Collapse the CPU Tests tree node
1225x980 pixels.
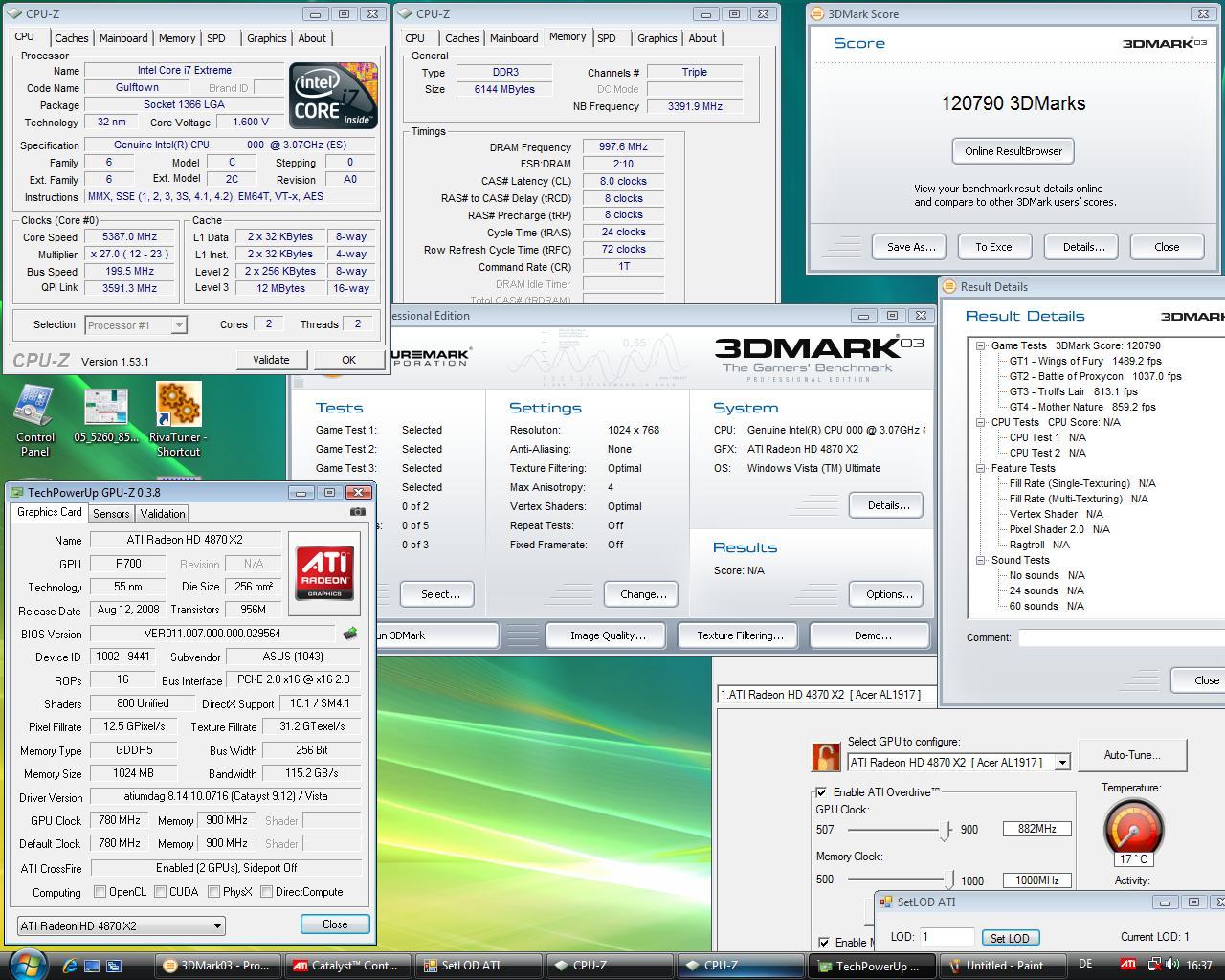981,422
